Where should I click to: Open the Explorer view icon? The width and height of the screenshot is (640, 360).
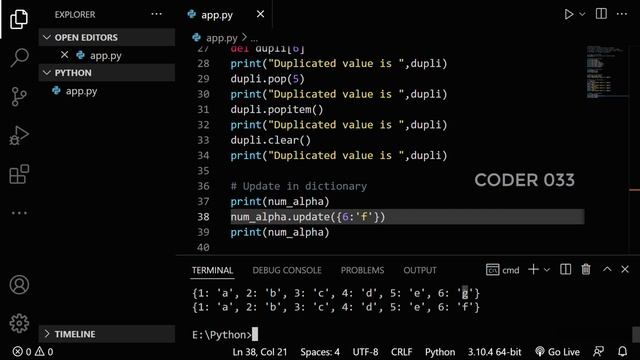pyautogui.click(x=19, y=19)
